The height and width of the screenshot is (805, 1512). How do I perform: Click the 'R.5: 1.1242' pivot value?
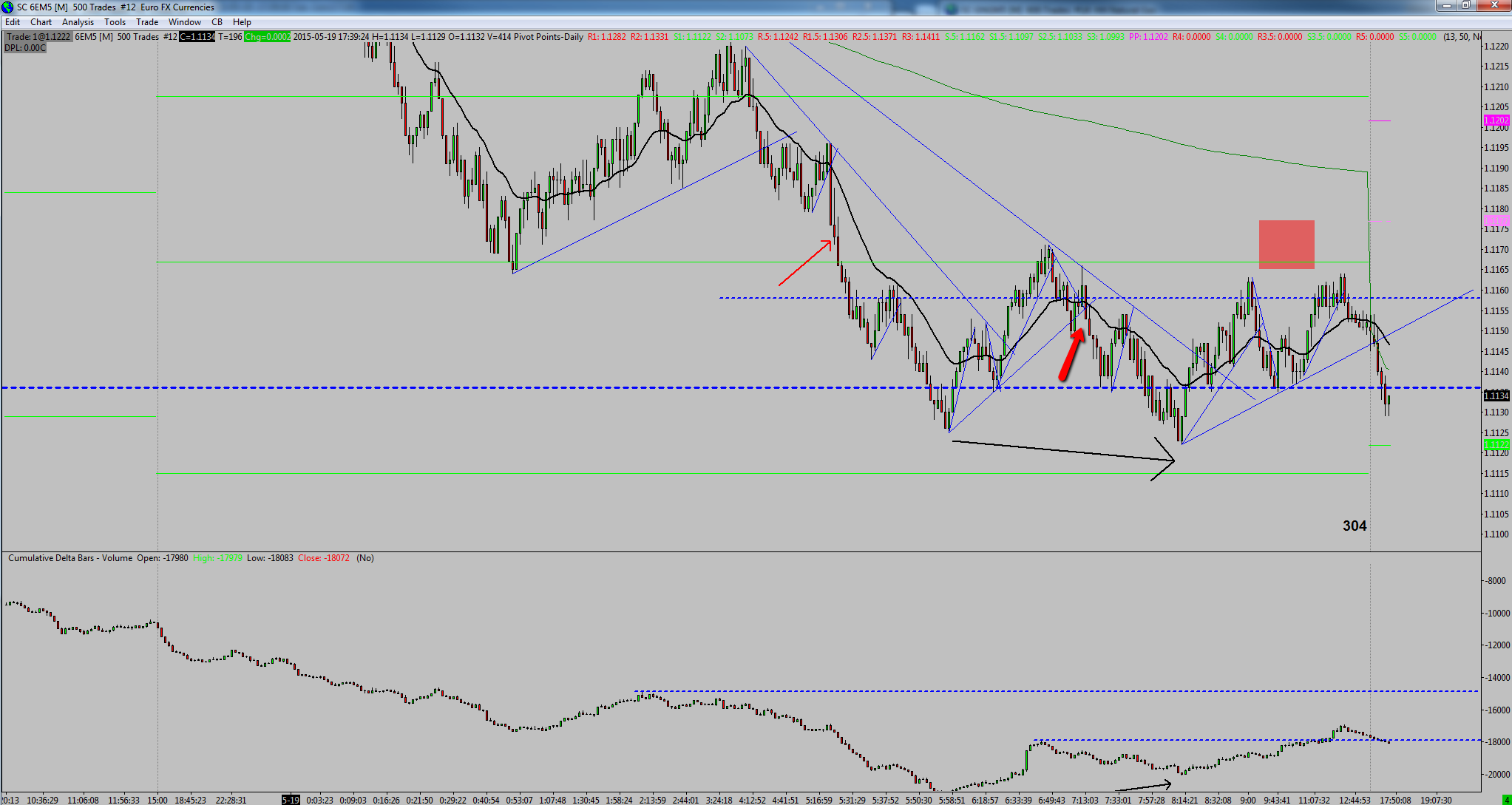point(779,37)
